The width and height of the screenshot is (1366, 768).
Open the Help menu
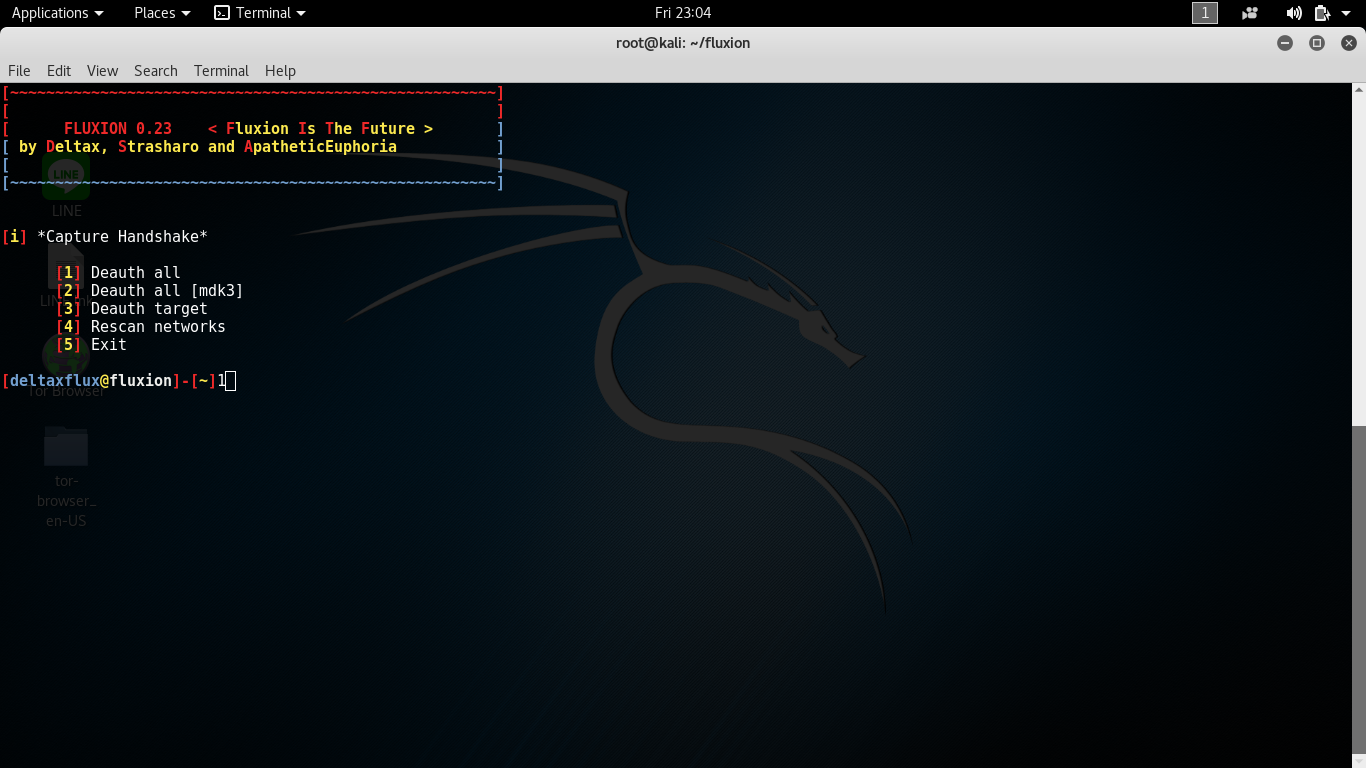(x=280, y=70)
